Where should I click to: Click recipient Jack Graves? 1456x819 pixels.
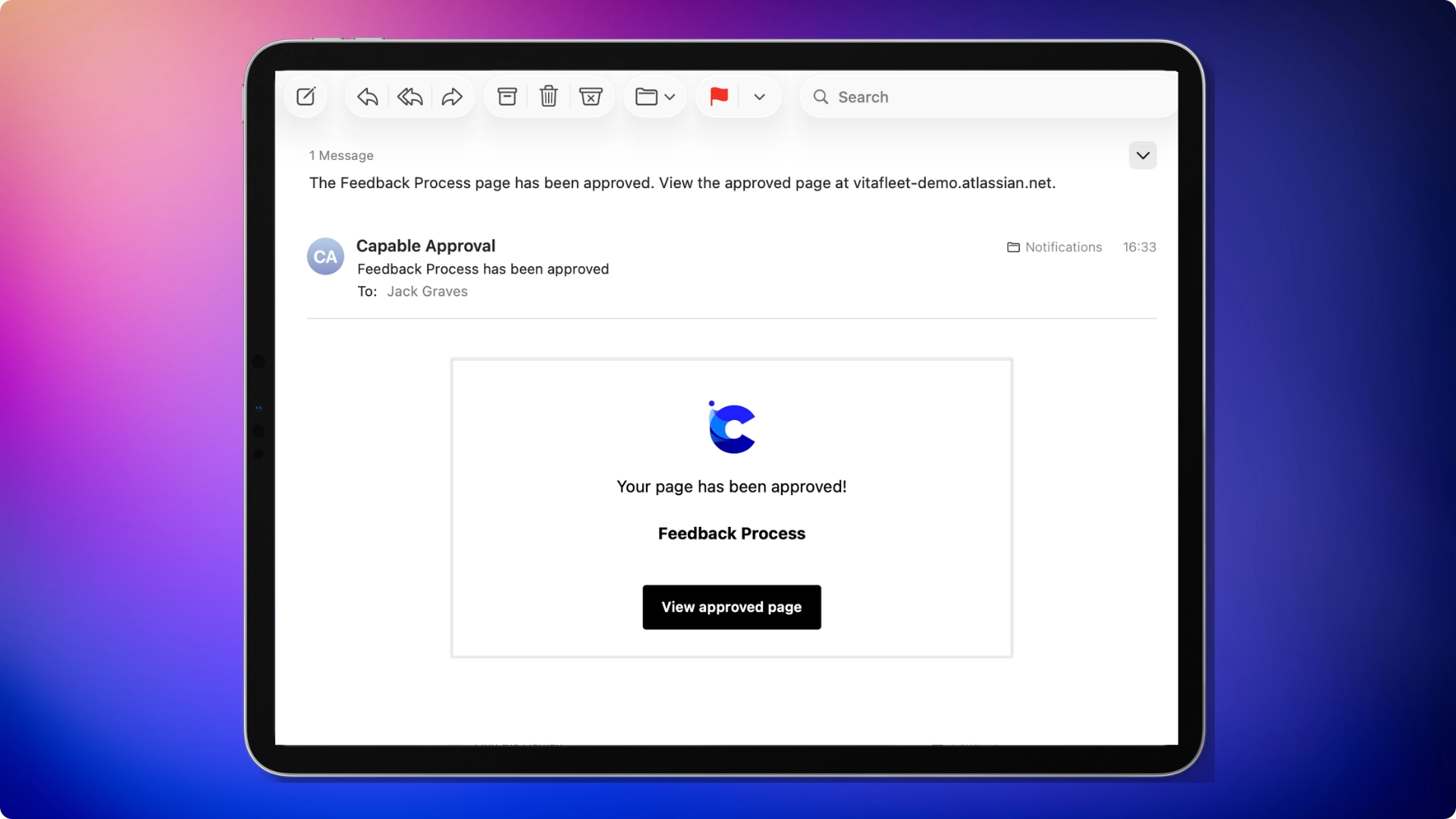(427, 292)
